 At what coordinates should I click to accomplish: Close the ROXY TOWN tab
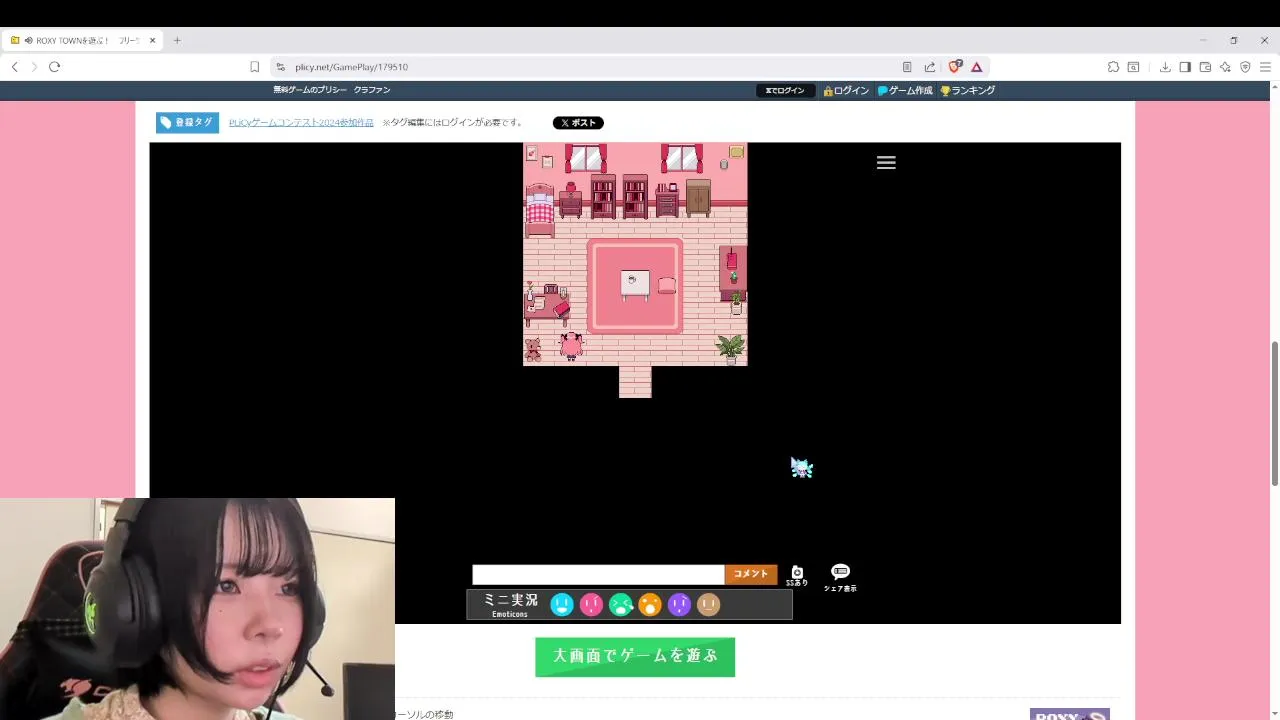[x=152, y=40]
